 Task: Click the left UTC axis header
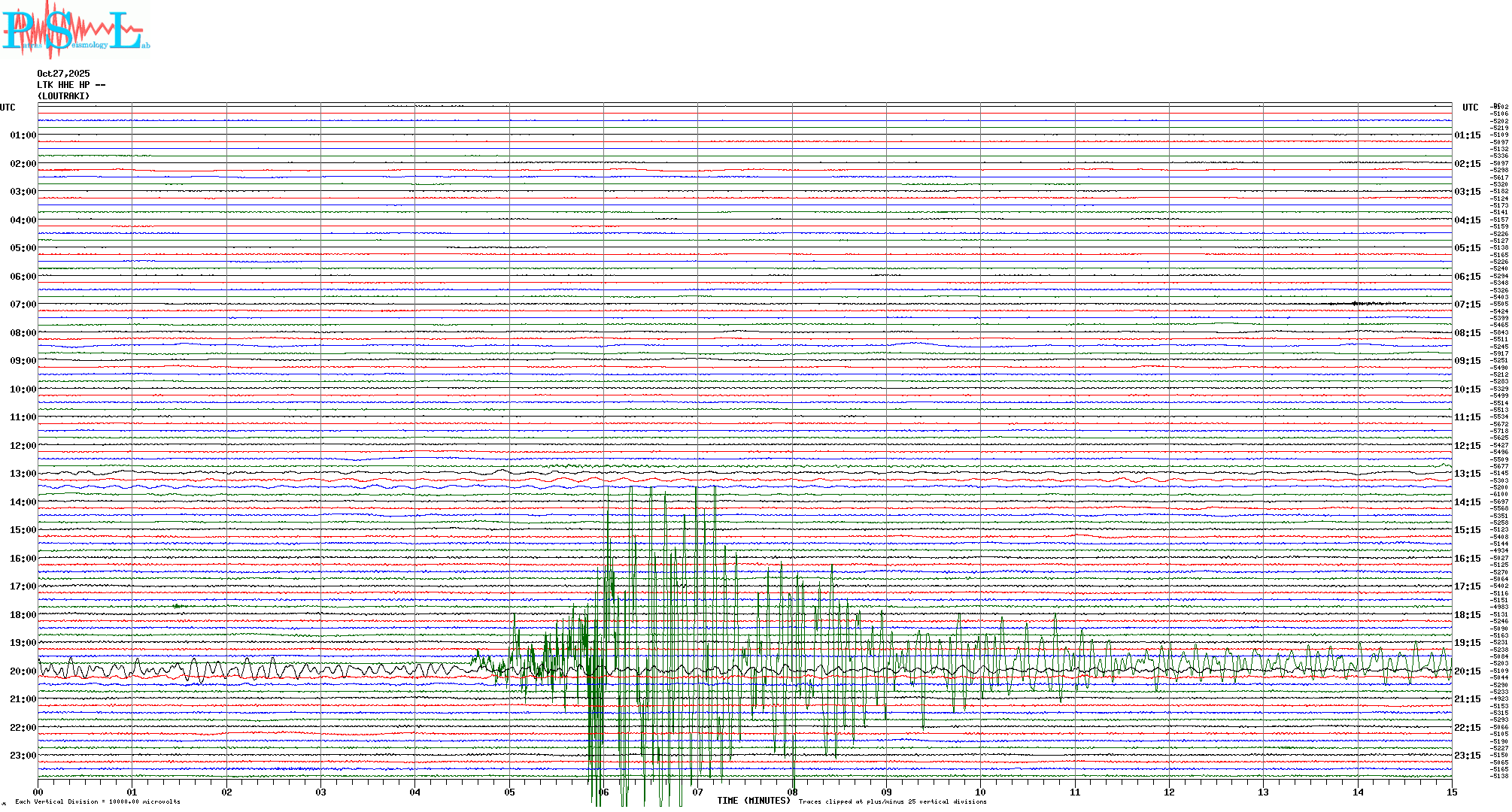pyautogui.click(x=8, y=108)
